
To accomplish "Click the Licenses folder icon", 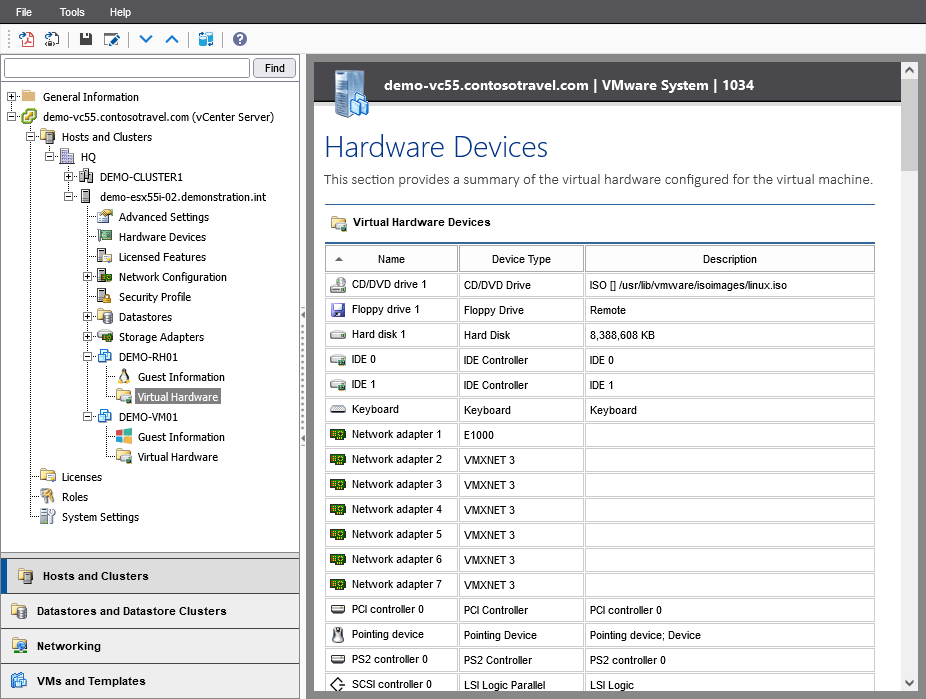I will pos(48,475).
